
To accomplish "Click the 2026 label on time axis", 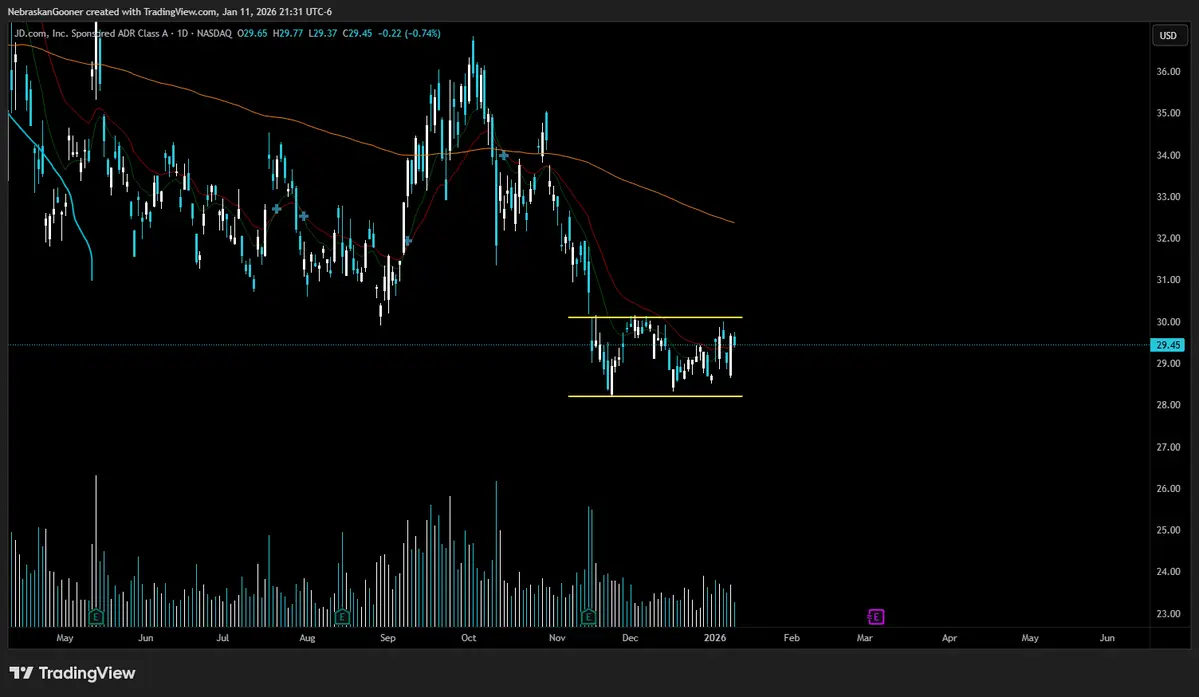I will (x=715, y=637).
